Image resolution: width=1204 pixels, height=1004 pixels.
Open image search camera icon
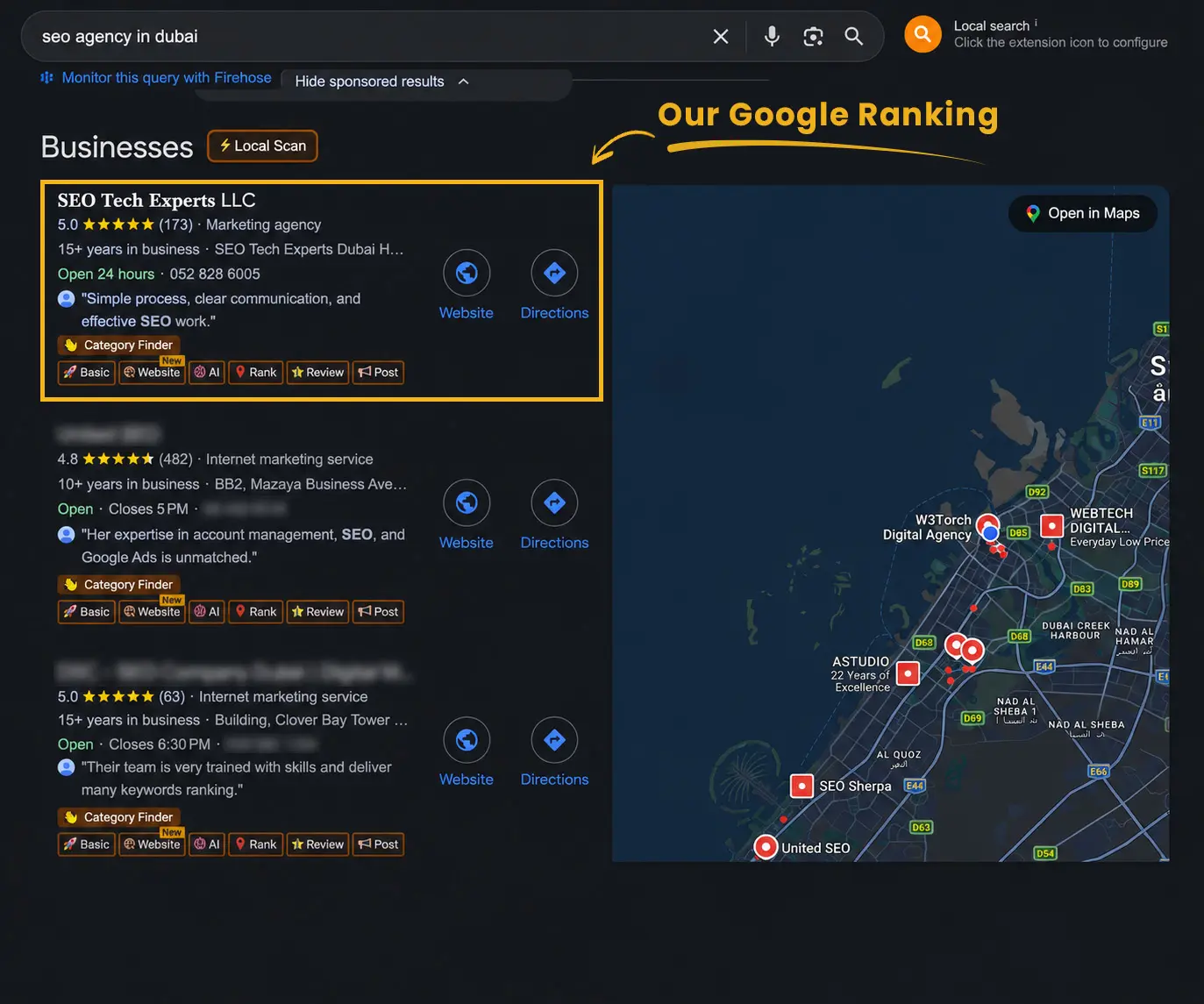[x=813, y=36]
